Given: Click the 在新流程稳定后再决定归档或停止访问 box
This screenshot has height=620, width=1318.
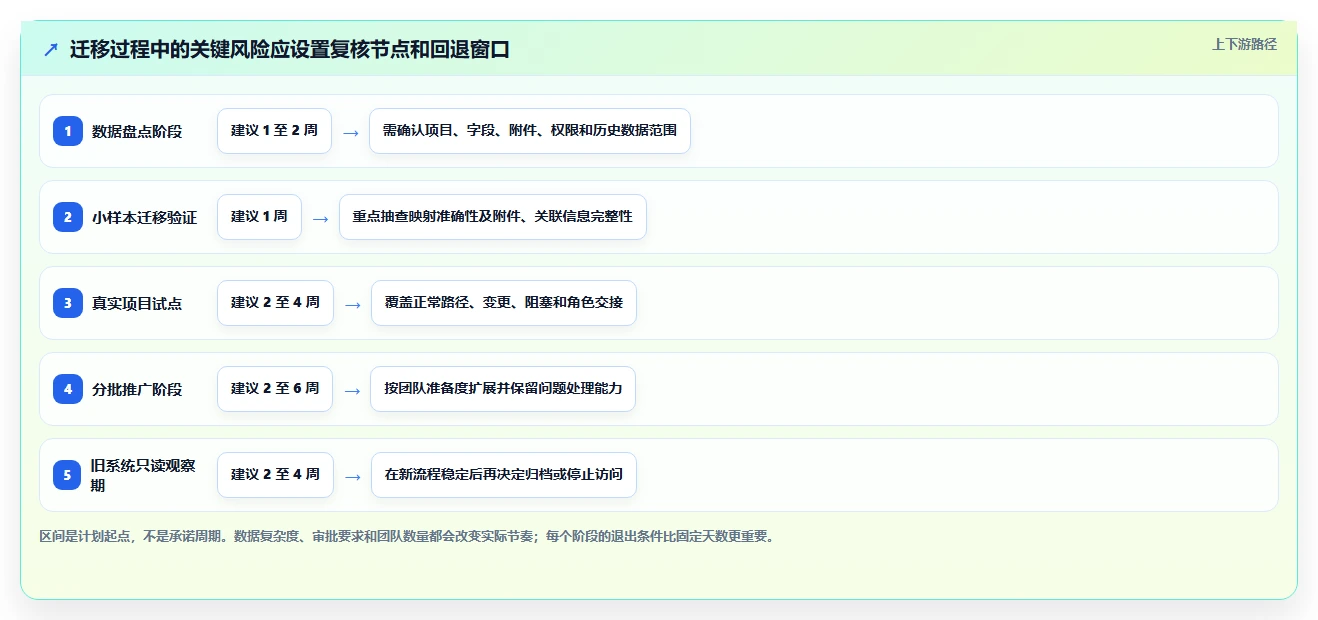Looking at the screenshot, I should click(x=503, y=475).
